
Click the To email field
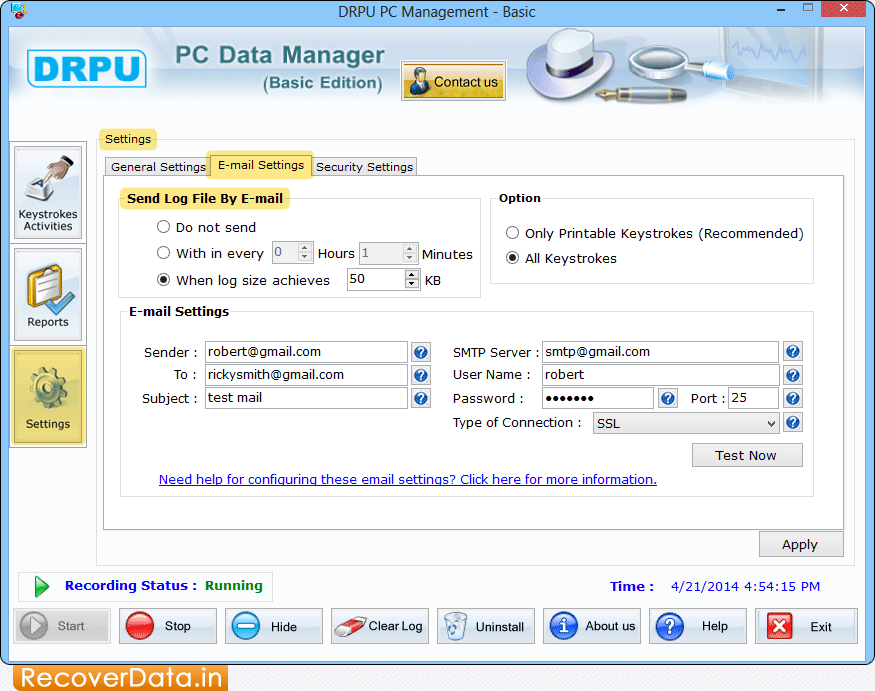(x=306, y=375)
